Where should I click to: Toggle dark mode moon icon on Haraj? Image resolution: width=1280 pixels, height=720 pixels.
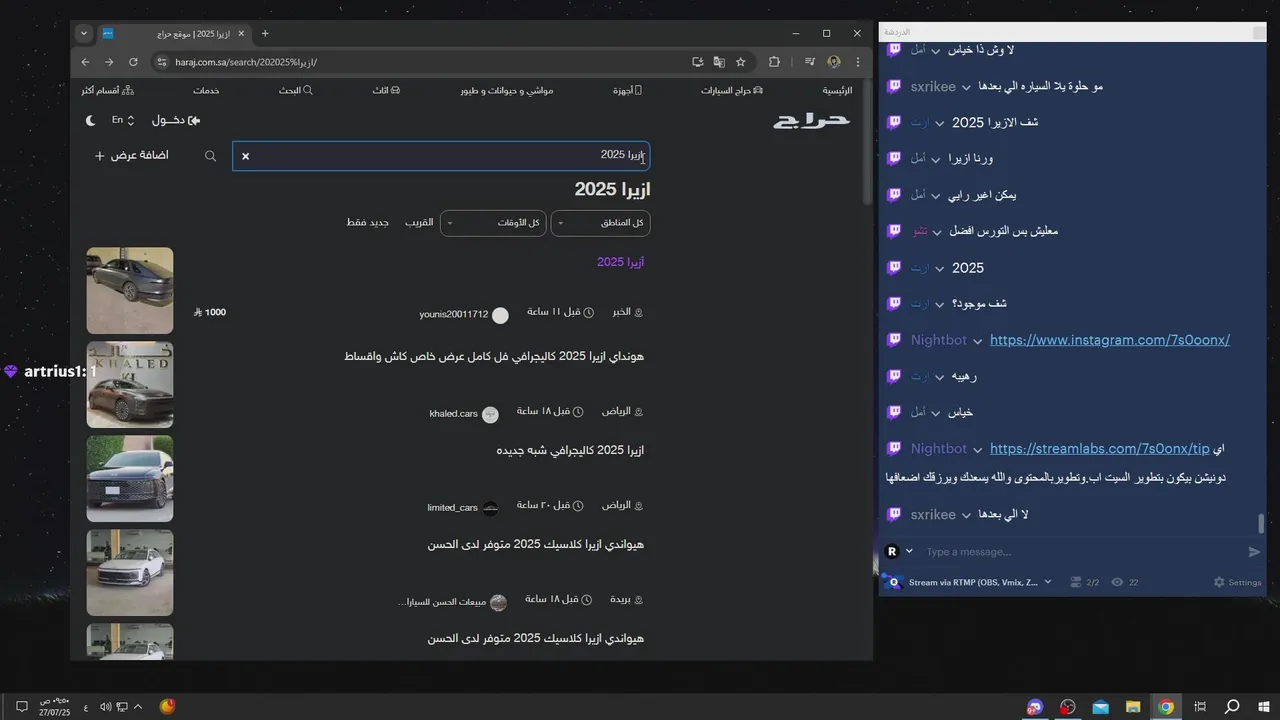91,120
